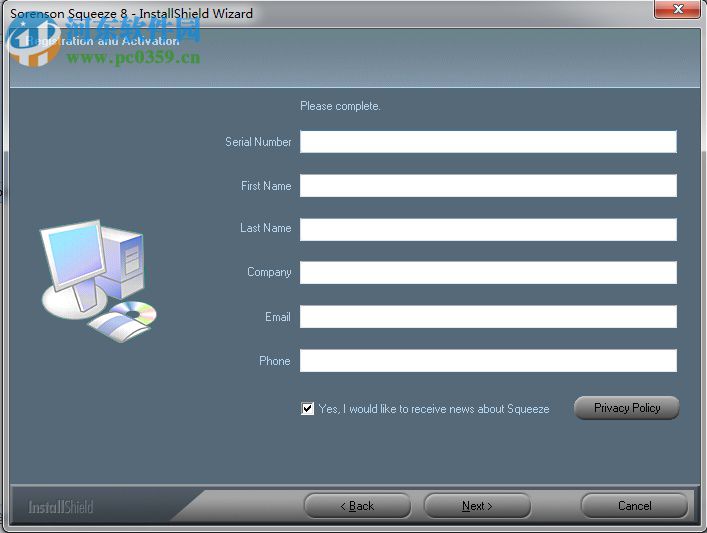Cancel the installation wizard
The height and width of the screenshot is (533, 707).
click(634, 506)
